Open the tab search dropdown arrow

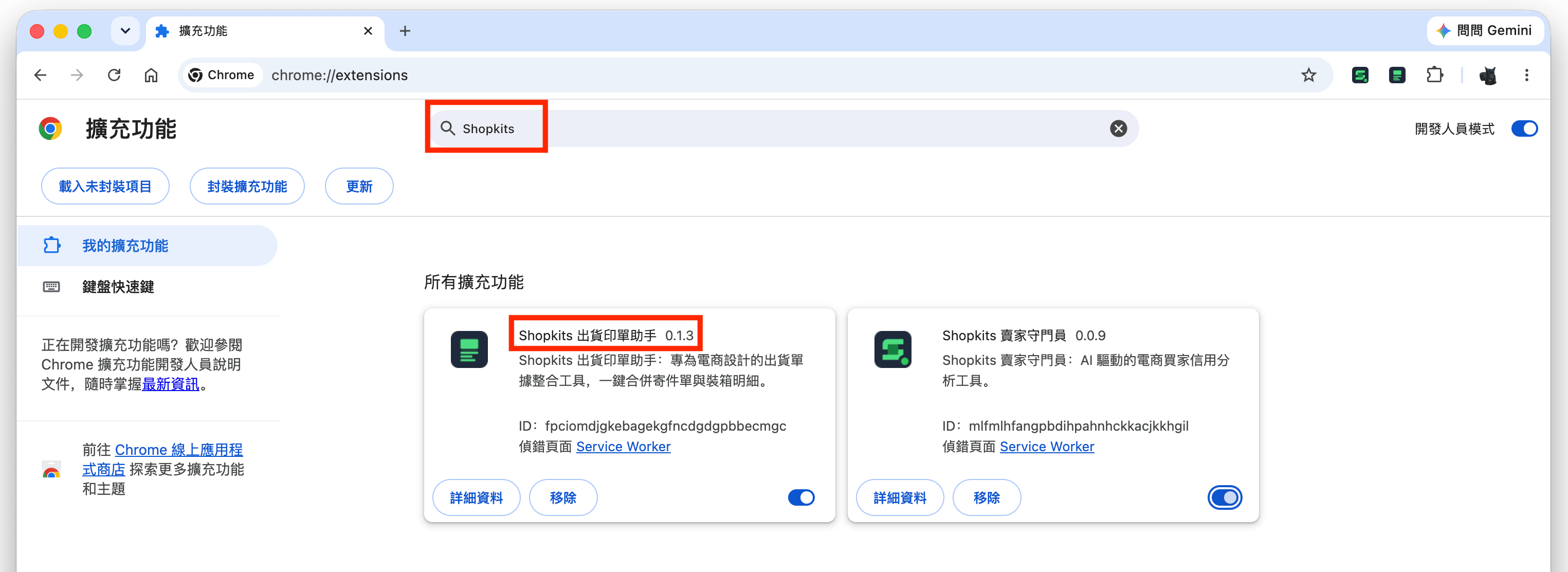coord(125,31)
